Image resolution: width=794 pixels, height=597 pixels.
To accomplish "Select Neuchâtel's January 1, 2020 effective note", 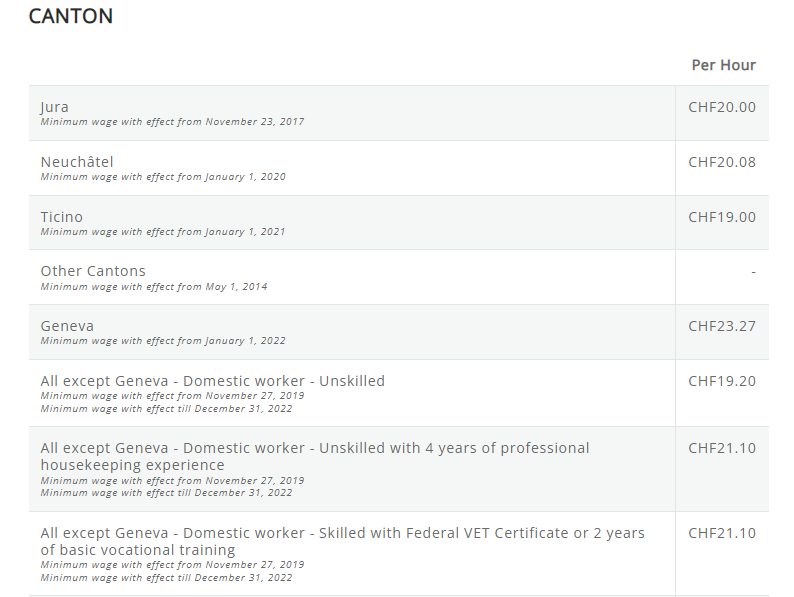I will tap(163, 177).
